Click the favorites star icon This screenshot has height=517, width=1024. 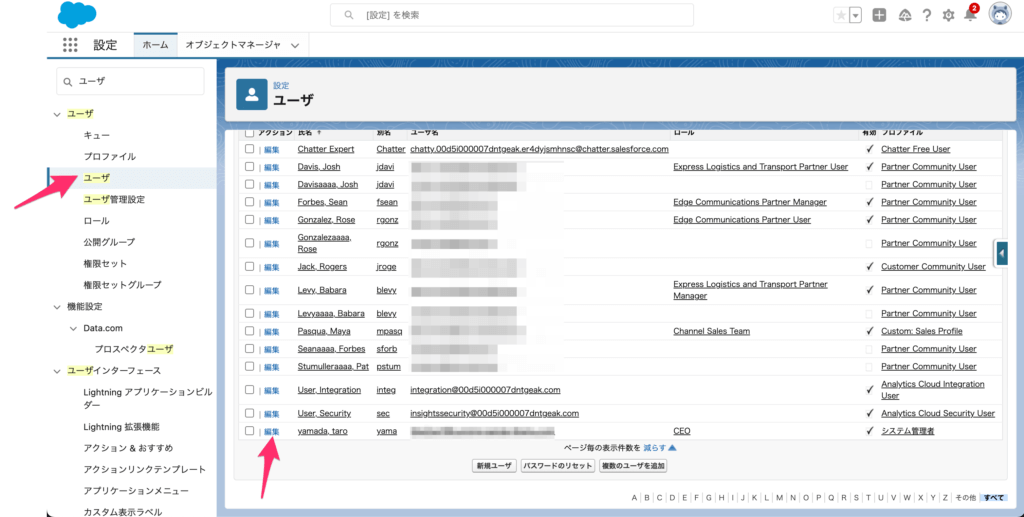(841, 15)
